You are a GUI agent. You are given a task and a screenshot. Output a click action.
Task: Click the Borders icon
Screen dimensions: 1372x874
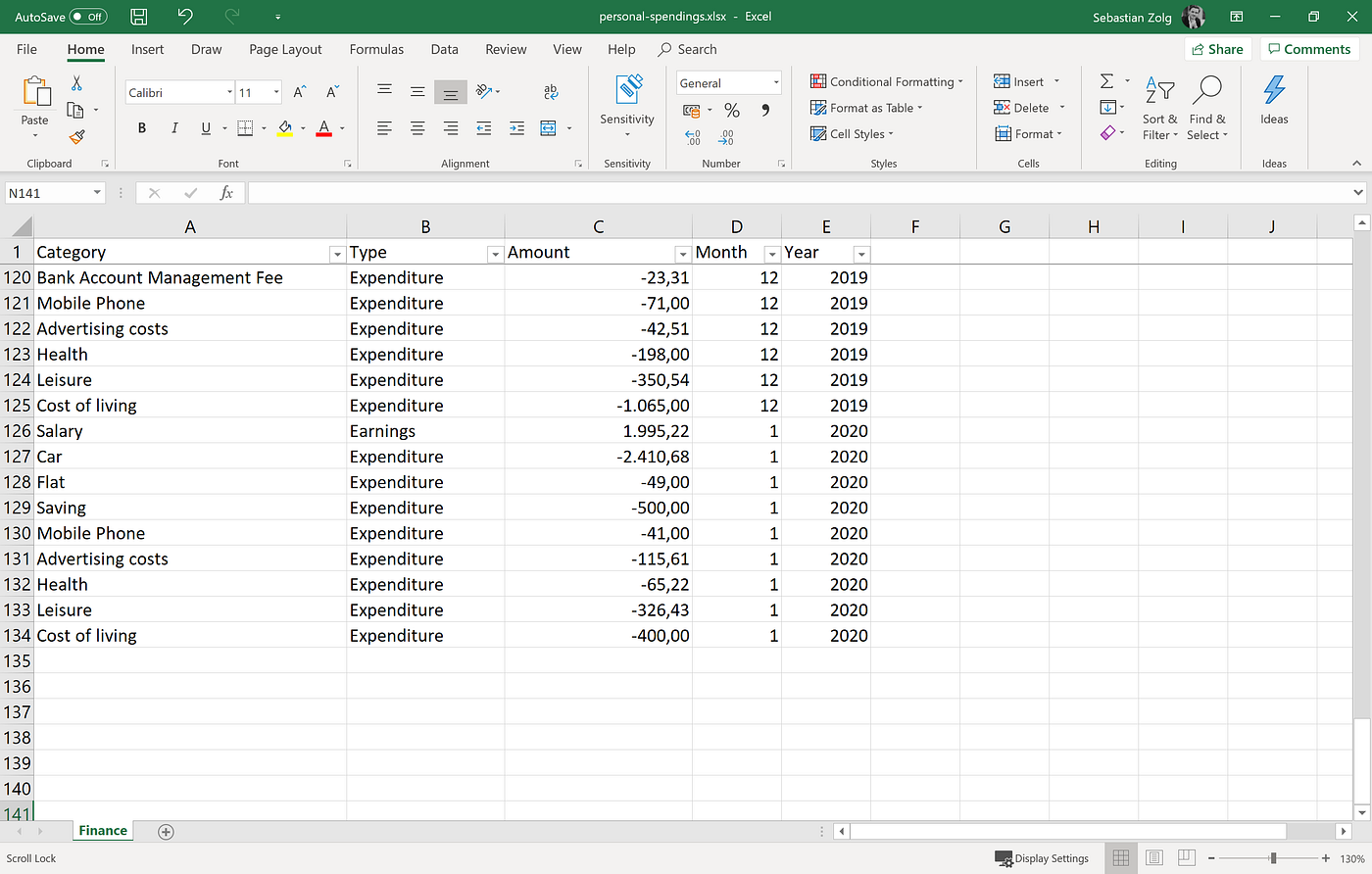pos(245,128)
